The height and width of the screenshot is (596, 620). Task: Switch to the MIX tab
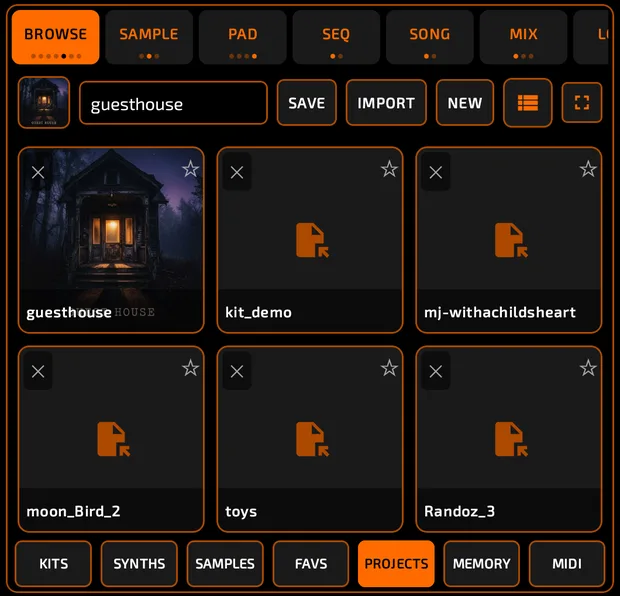pyautogui.click(x=524, y=37)
